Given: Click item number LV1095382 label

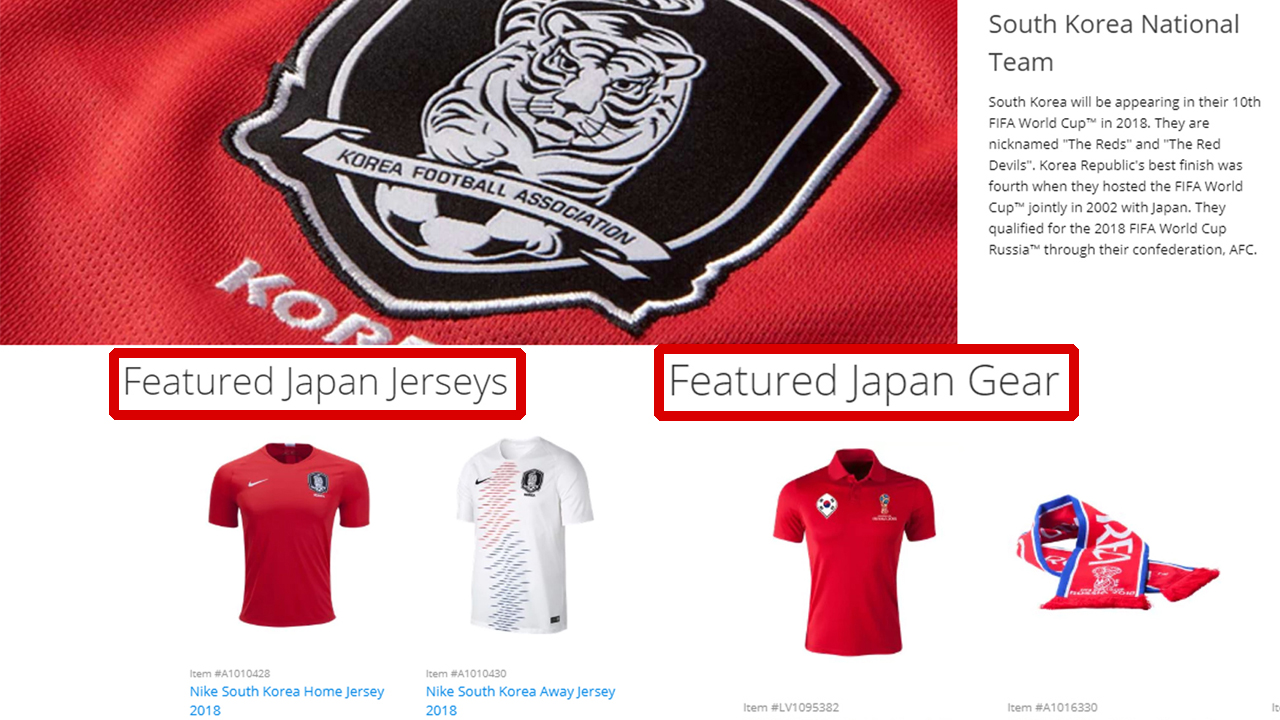Looking at the screenshot, I should (791, 708).
